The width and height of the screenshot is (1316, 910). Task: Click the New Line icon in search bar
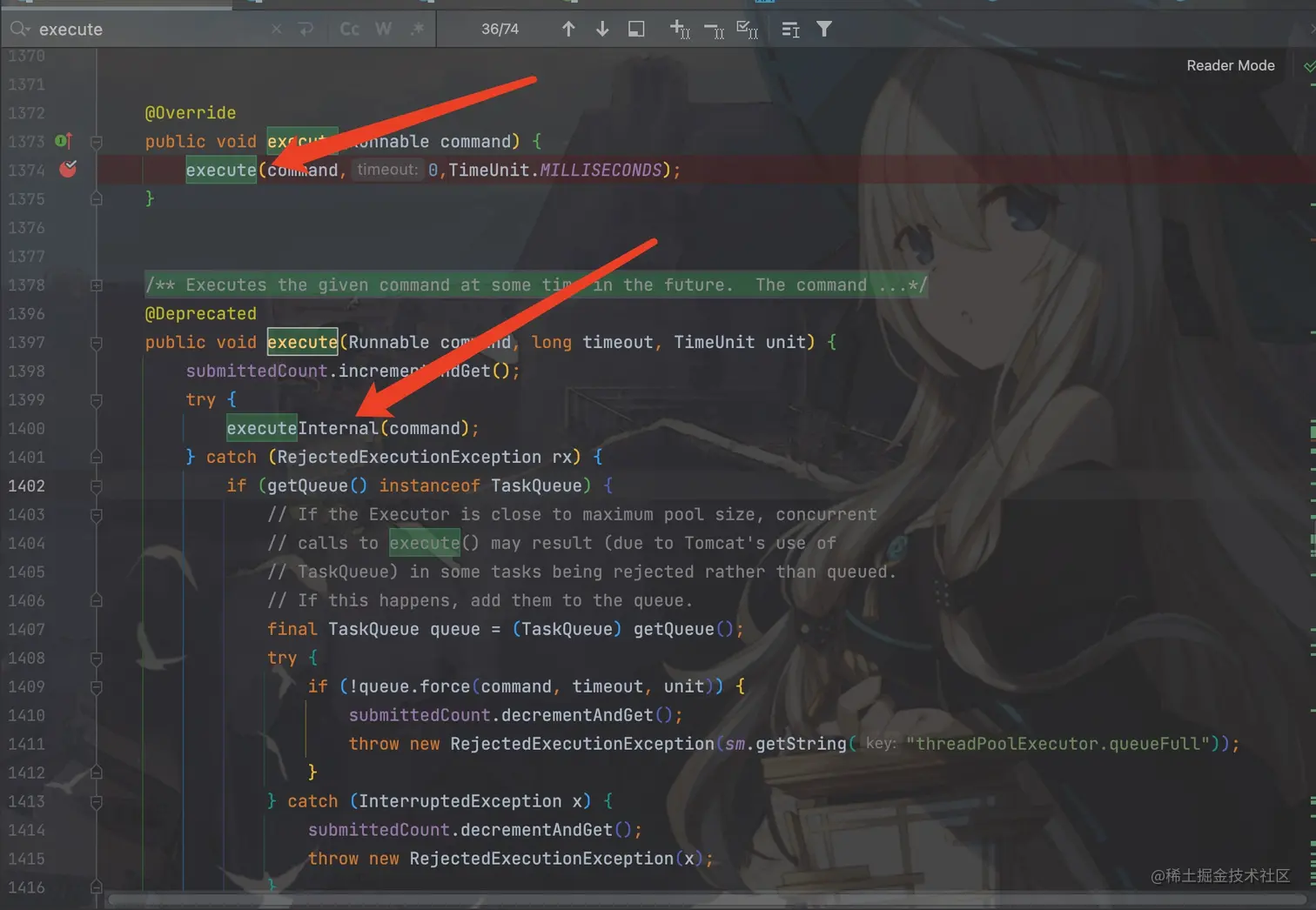click(305, 30)
